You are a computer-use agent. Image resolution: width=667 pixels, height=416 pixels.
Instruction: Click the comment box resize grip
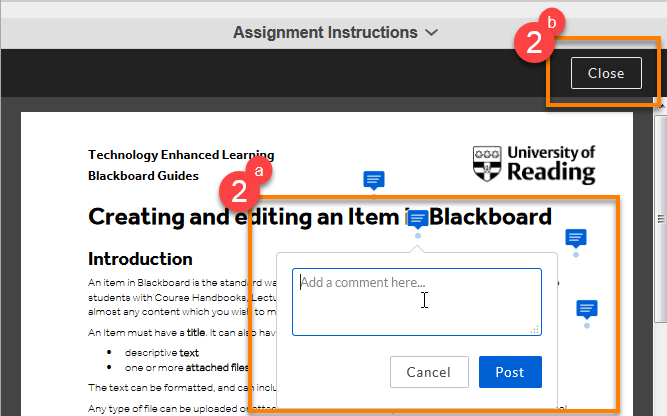pos(535,329)
